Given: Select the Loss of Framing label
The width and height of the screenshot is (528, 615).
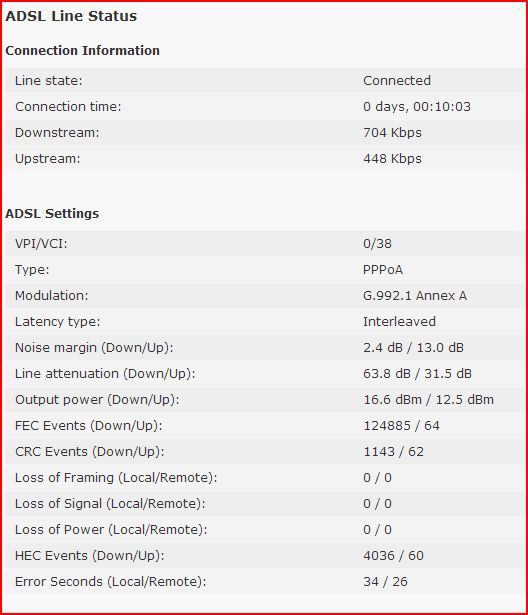Looking at the screenshot, I should click(116, 478).
